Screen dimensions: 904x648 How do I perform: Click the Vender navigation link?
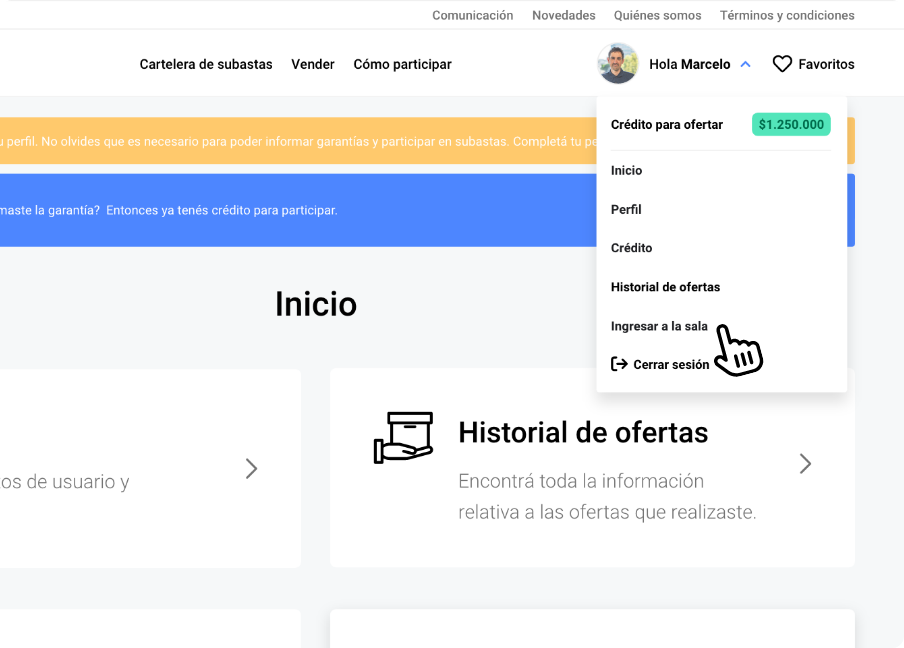(x=313, y=63)
